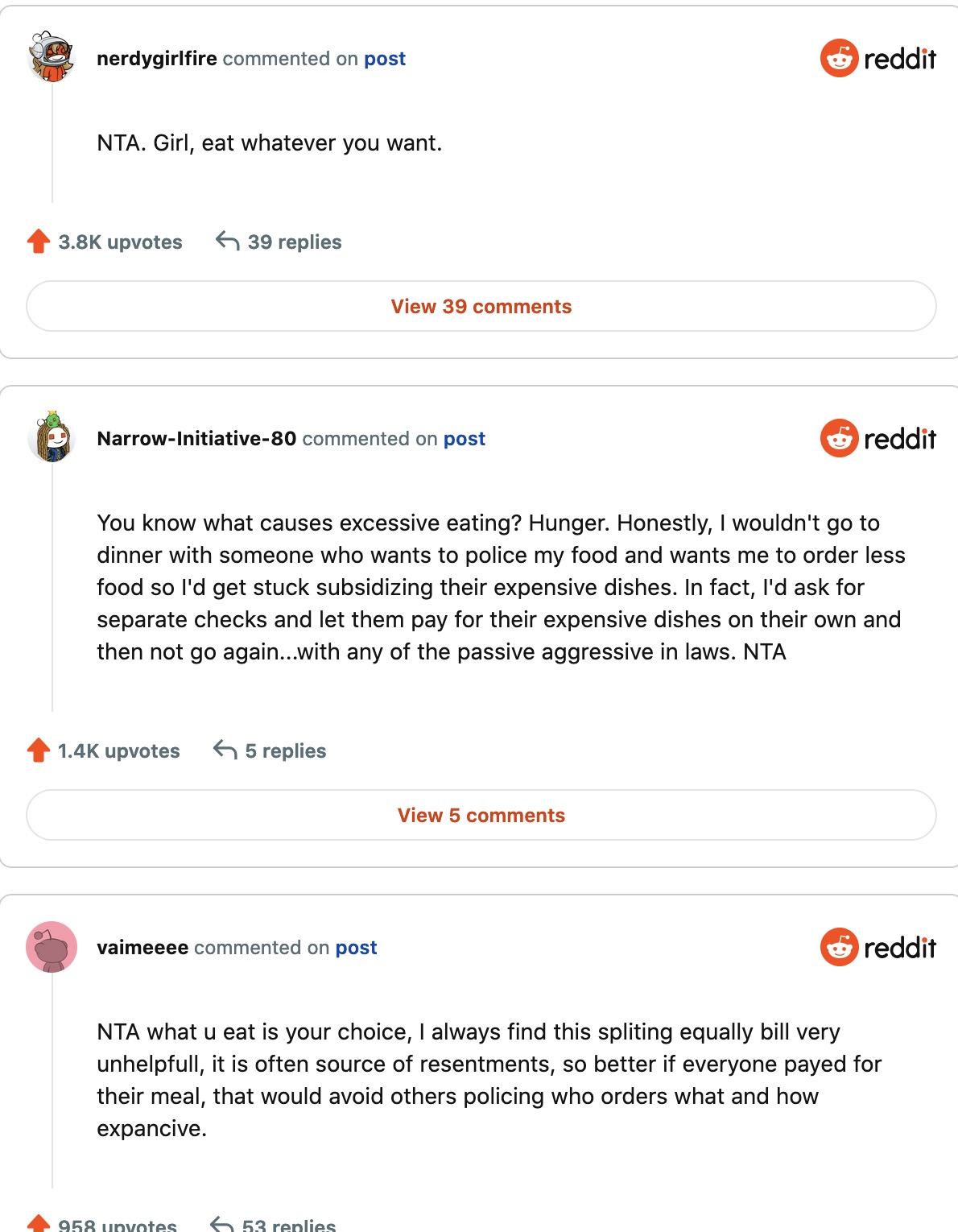Open the post link in vaimeeee's header
Screen dimensions: 958x1232
(357, 948)
